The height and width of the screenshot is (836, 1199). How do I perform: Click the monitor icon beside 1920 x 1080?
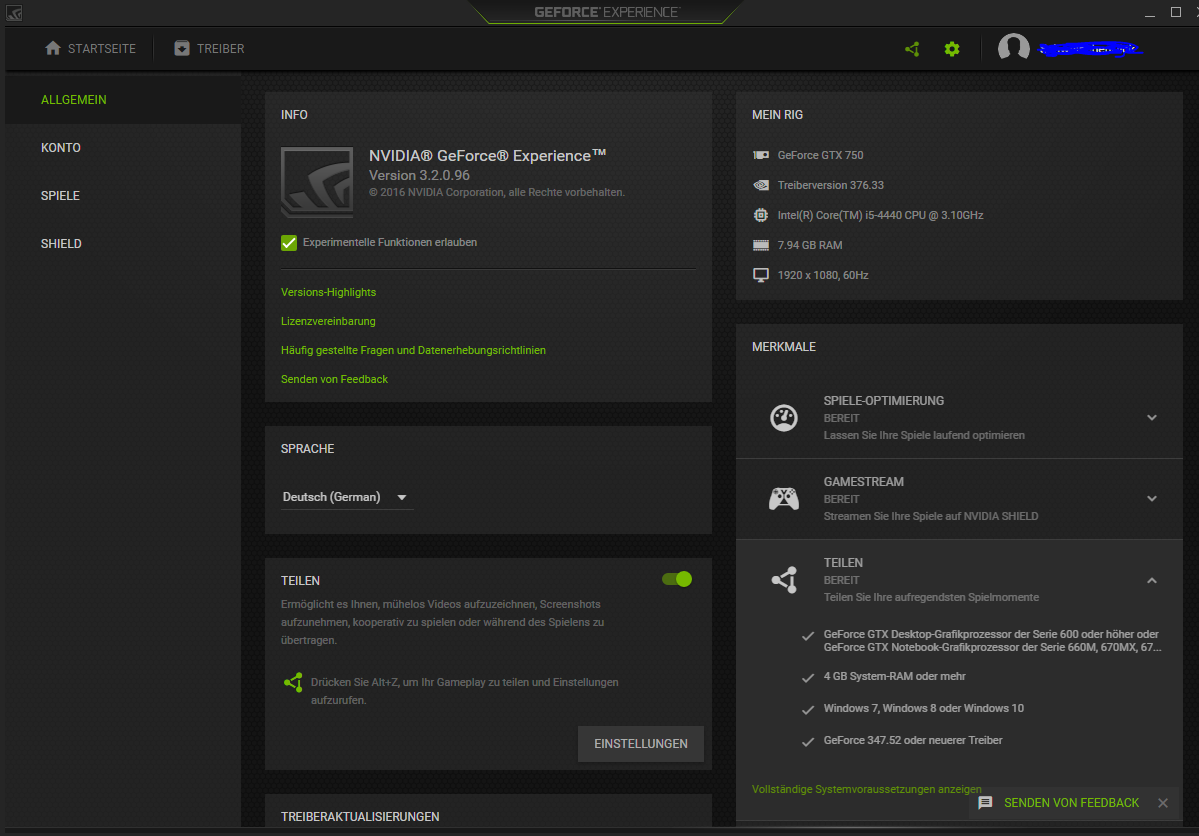761,275
